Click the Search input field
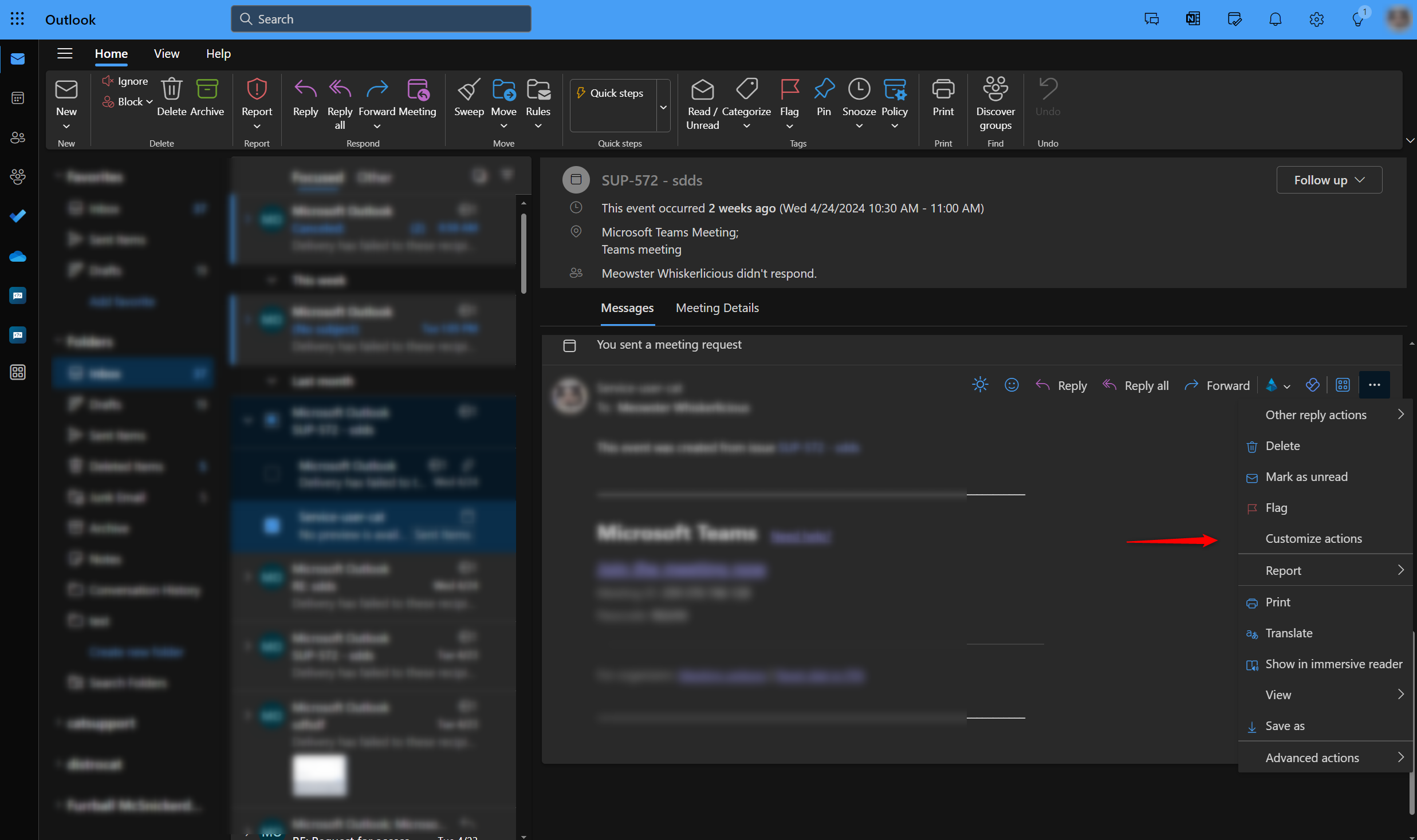 point(381,19)
